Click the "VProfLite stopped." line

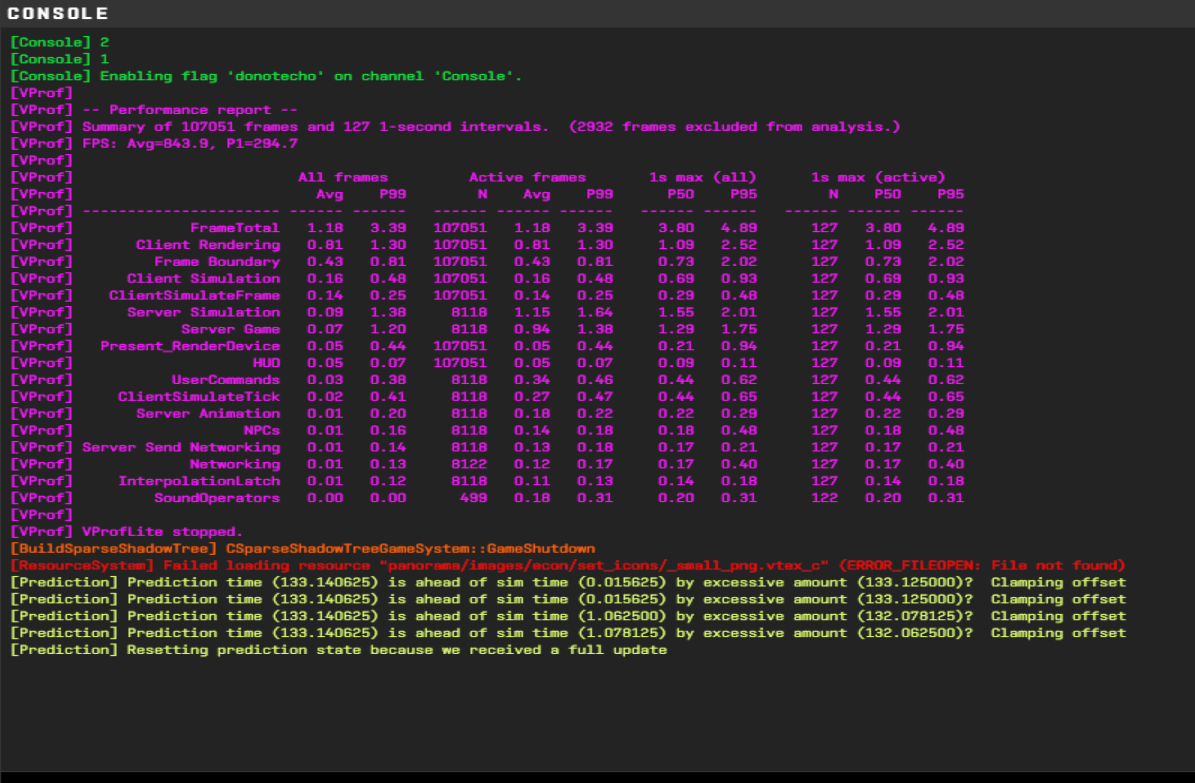coord(127,531)
